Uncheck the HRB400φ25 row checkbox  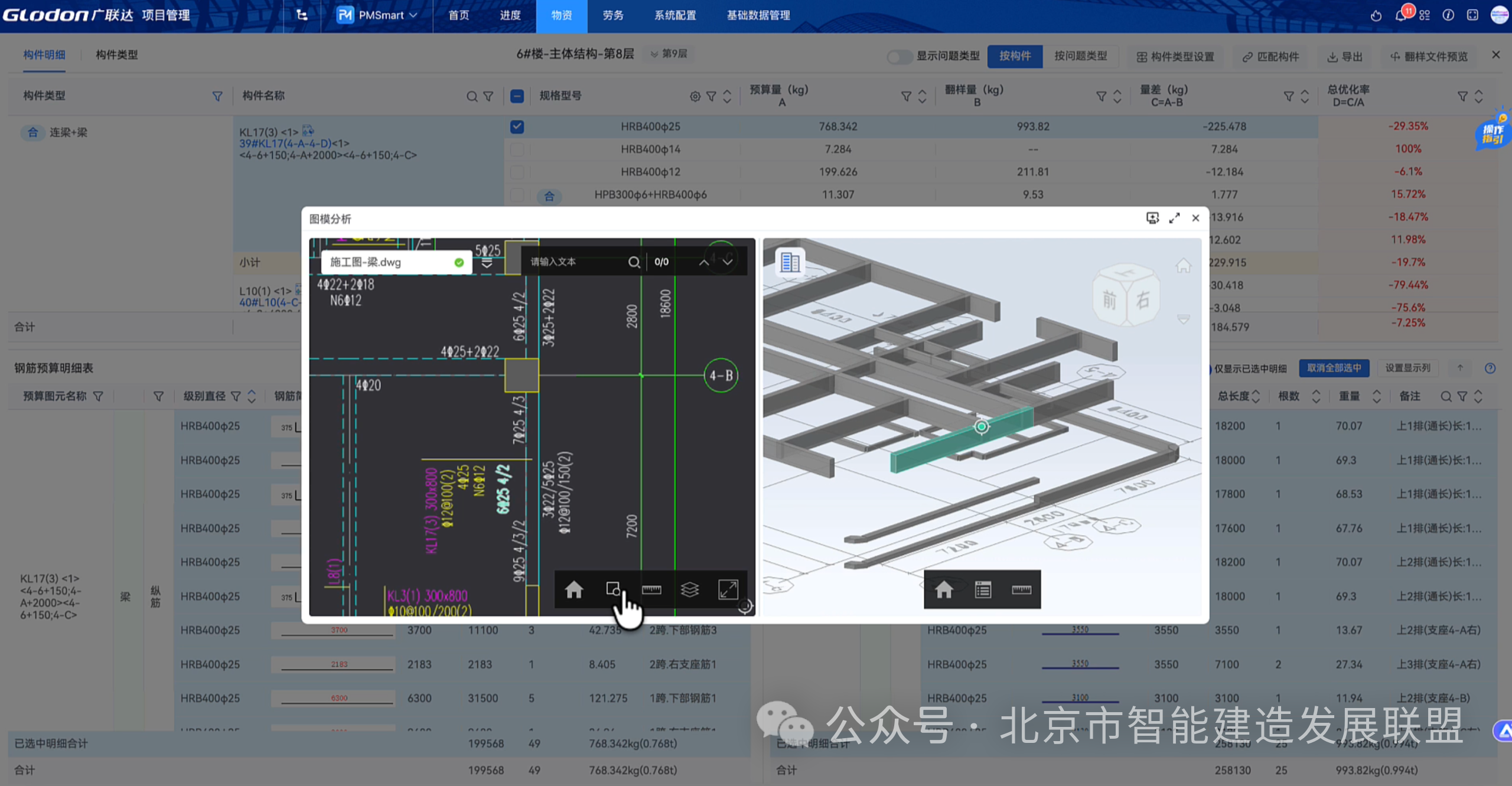tap(517, 126)
